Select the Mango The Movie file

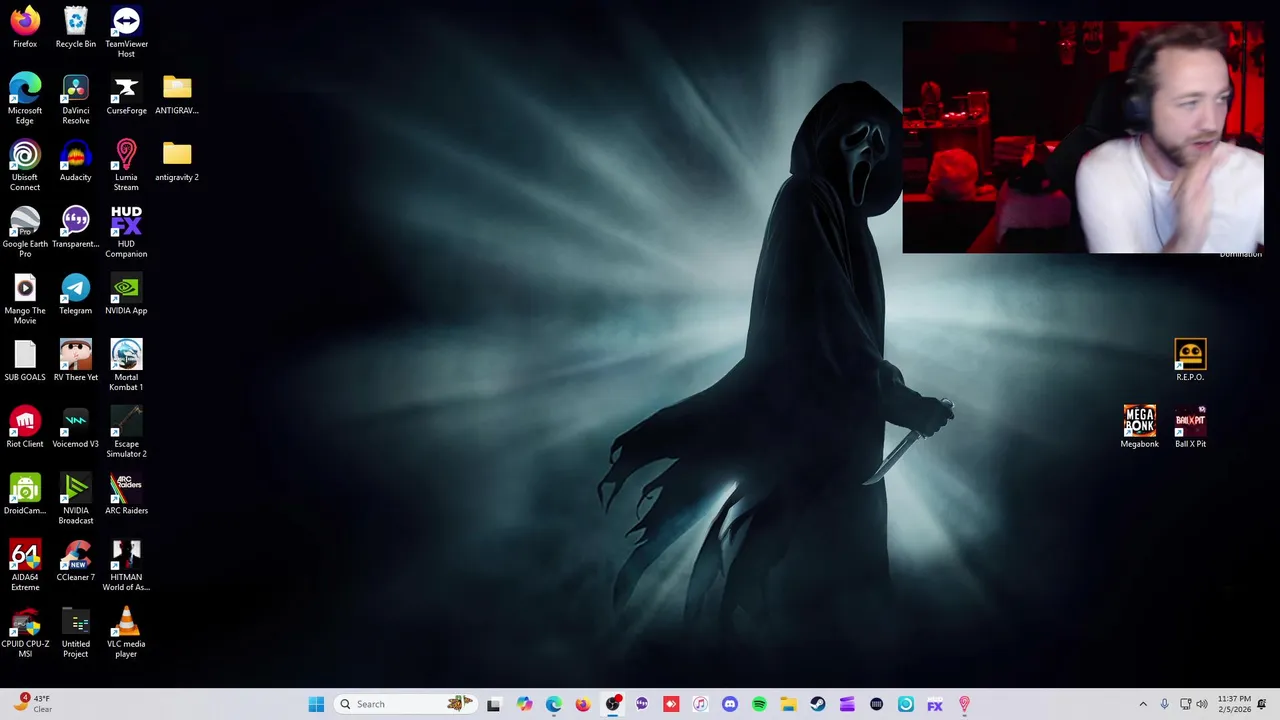click(x=25, y=298)
